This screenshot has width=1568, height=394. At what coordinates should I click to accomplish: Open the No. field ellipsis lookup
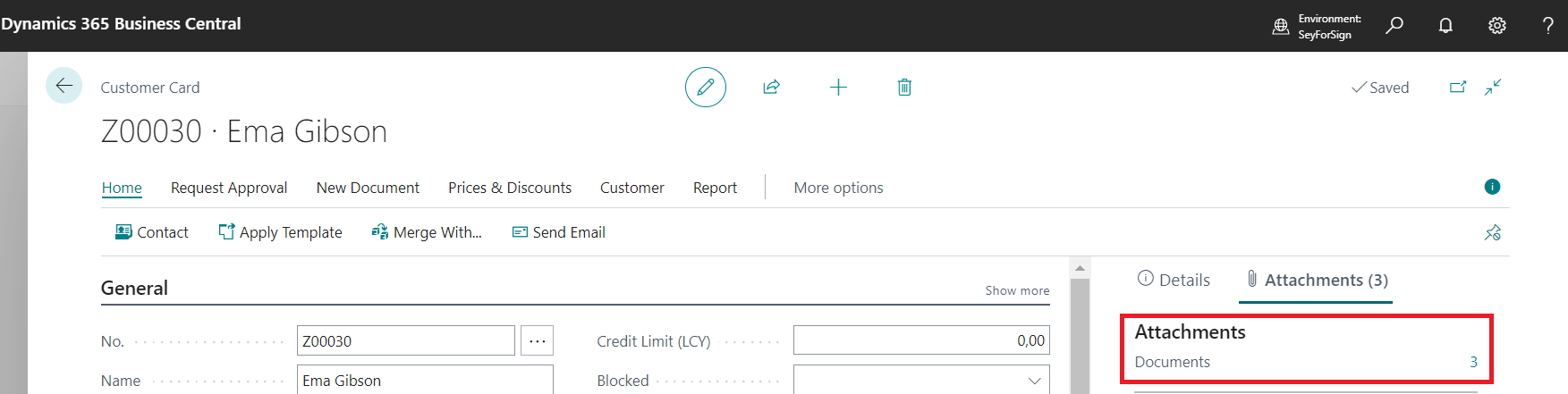[537, 340]
